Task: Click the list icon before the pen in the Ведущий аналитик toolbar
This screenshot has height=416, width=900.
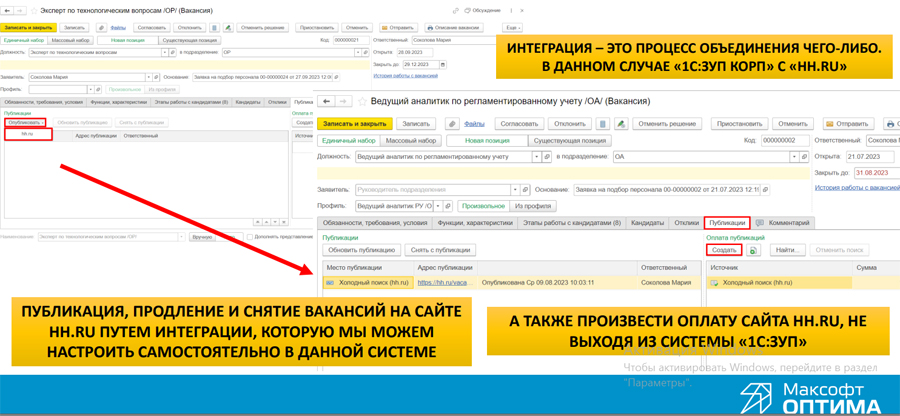Action: click(x=602, y=123)
